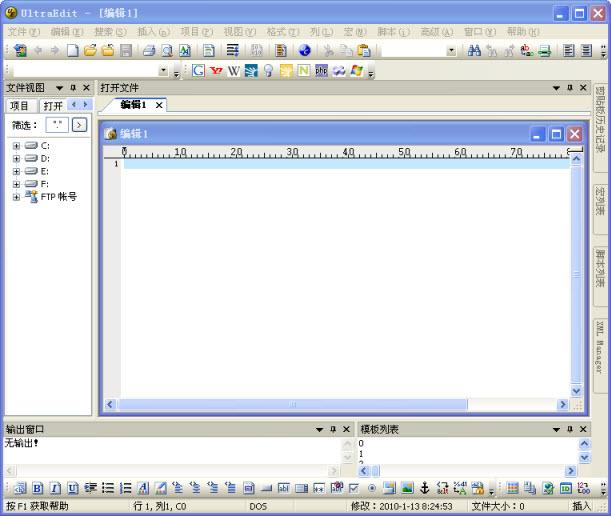Open the 高级 menu
Image resolution: width=611 pixels, height=516 pixels.
[436, 32]
